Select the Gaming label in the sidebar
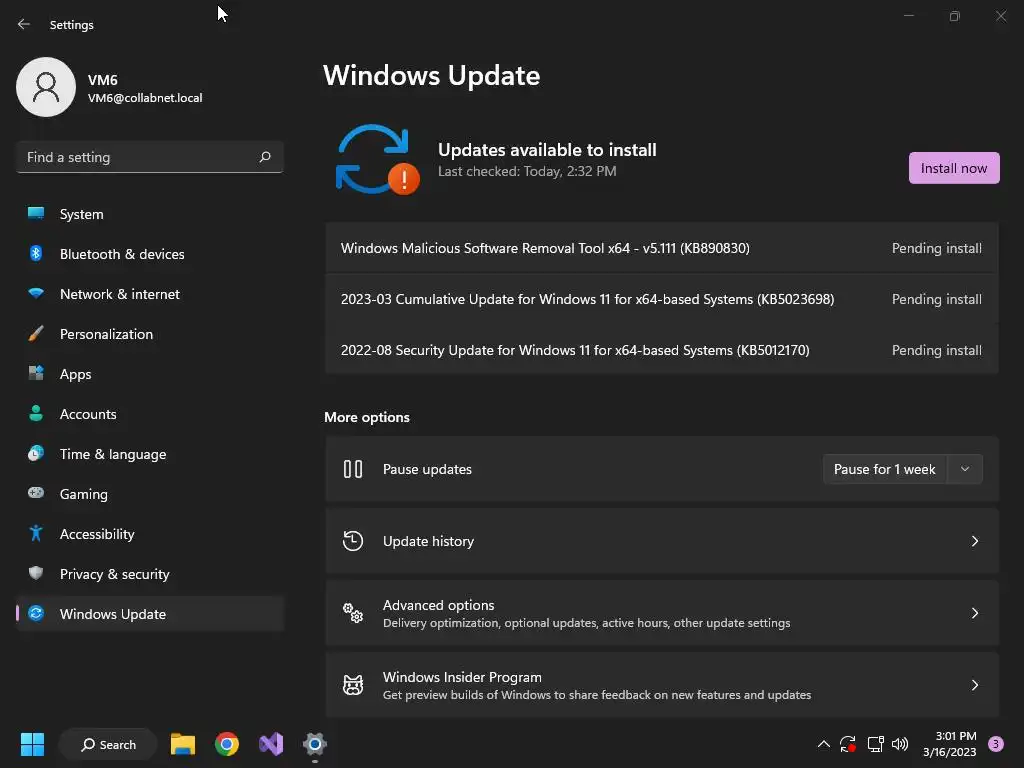The height and width of the screenshot is (768, 1024). tap(84, 494)
